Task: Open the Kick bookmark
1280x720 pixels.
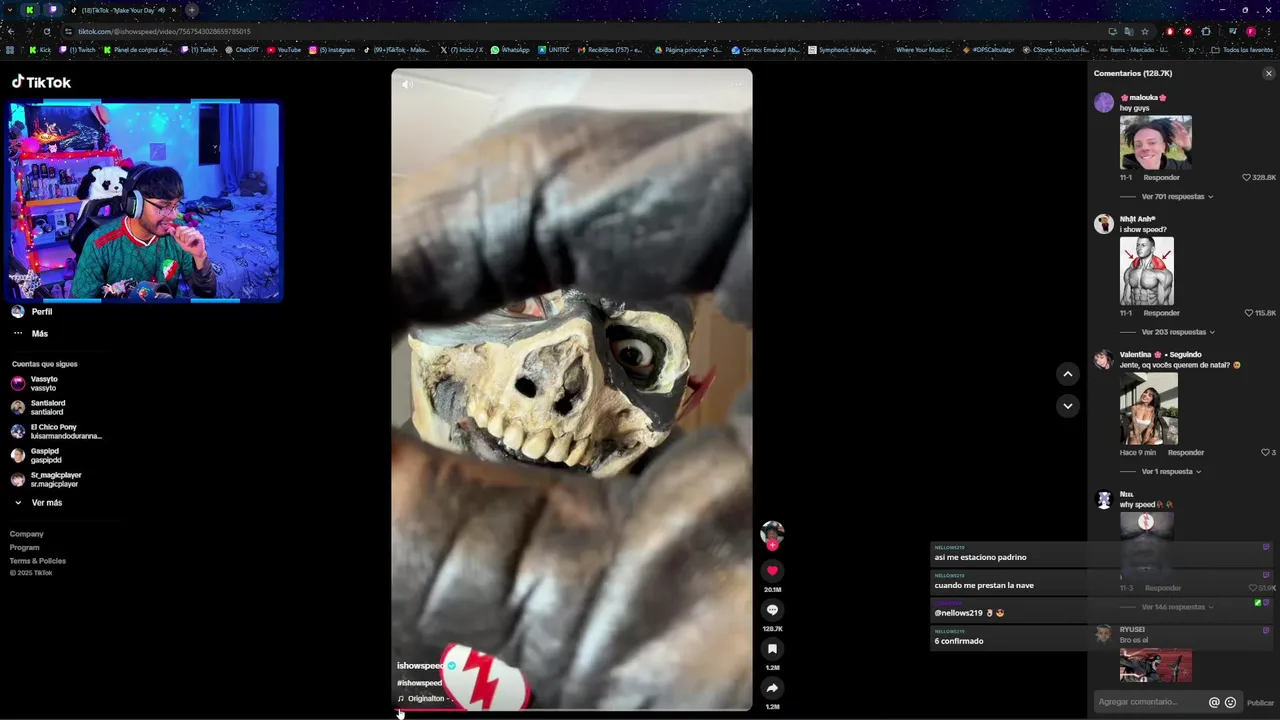Action: [x=40, y=49]
